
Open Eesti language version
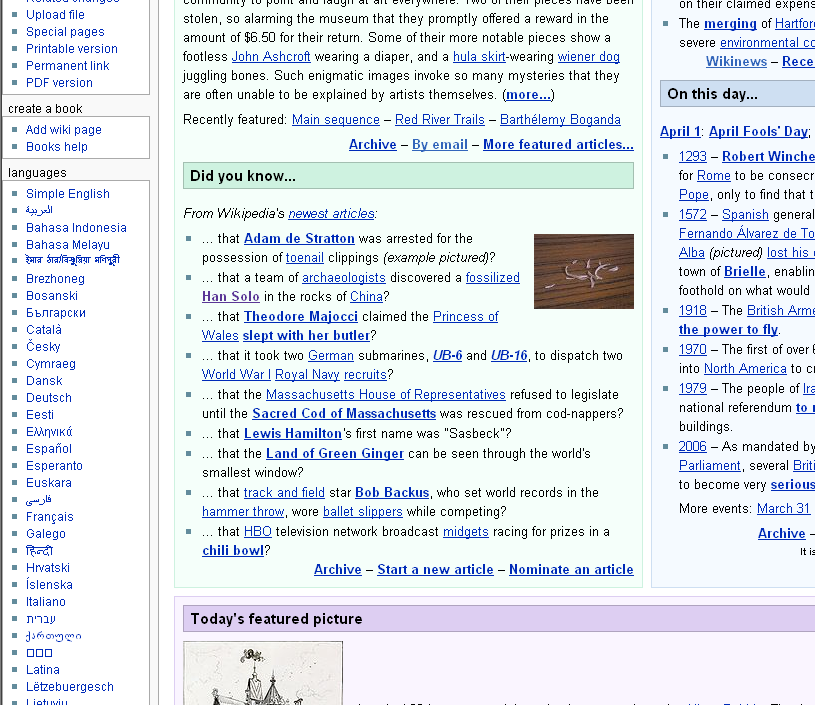[40, 415]
